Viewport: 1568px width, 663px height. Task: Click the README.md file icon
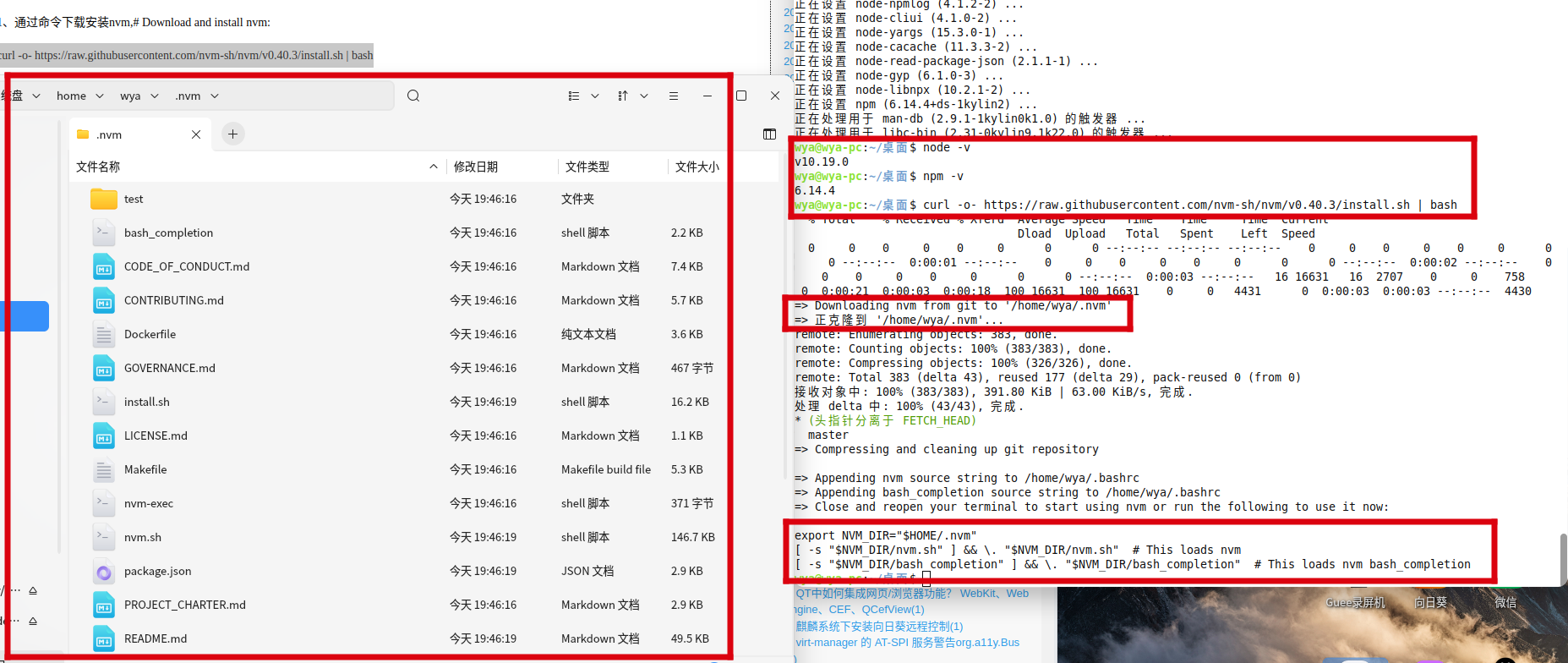104,638
